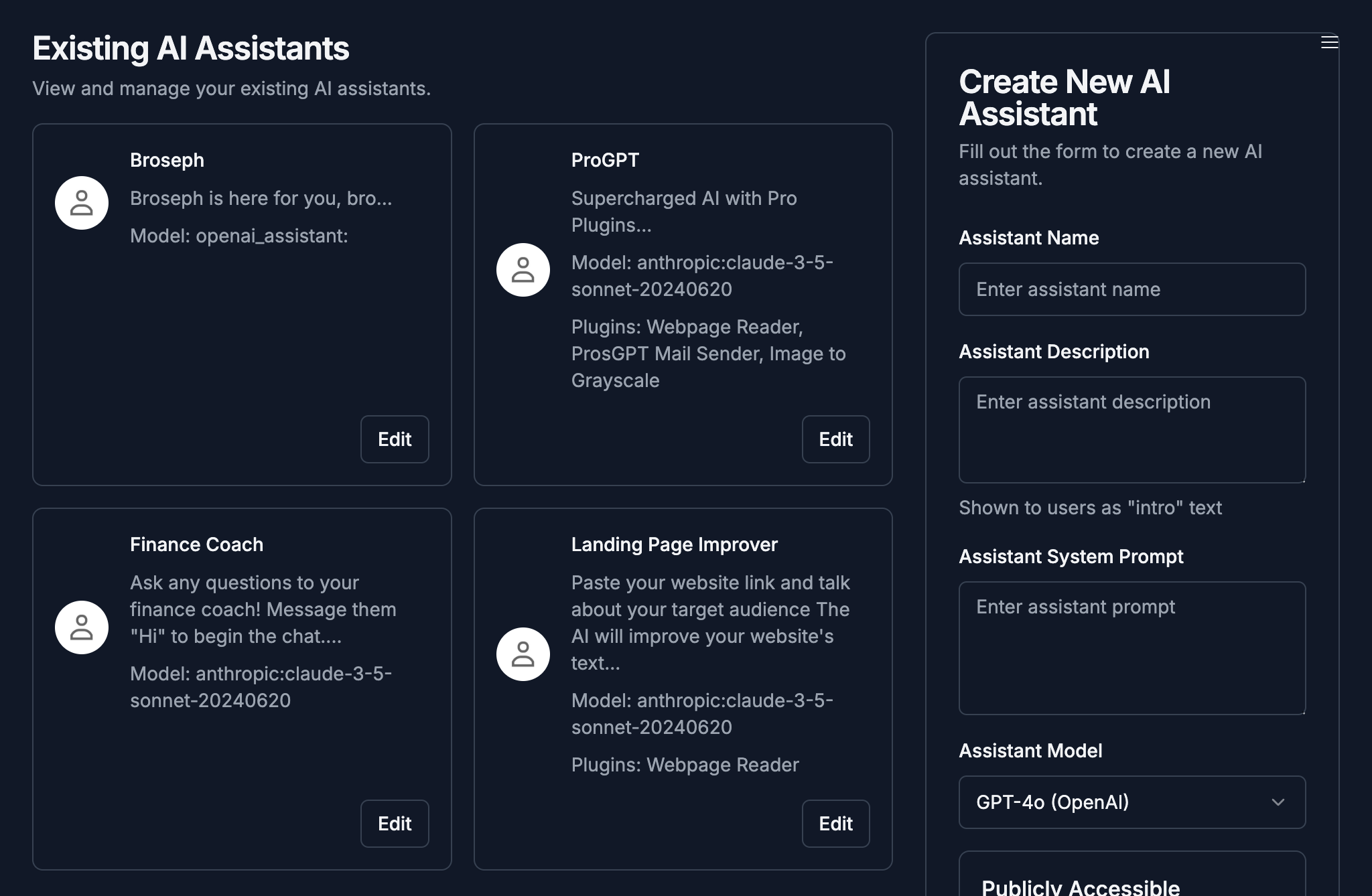The width and height of the screenshot is (1372, 896).
Task: Open the hamburger menu icon
Action: [x=1329, y=43]
